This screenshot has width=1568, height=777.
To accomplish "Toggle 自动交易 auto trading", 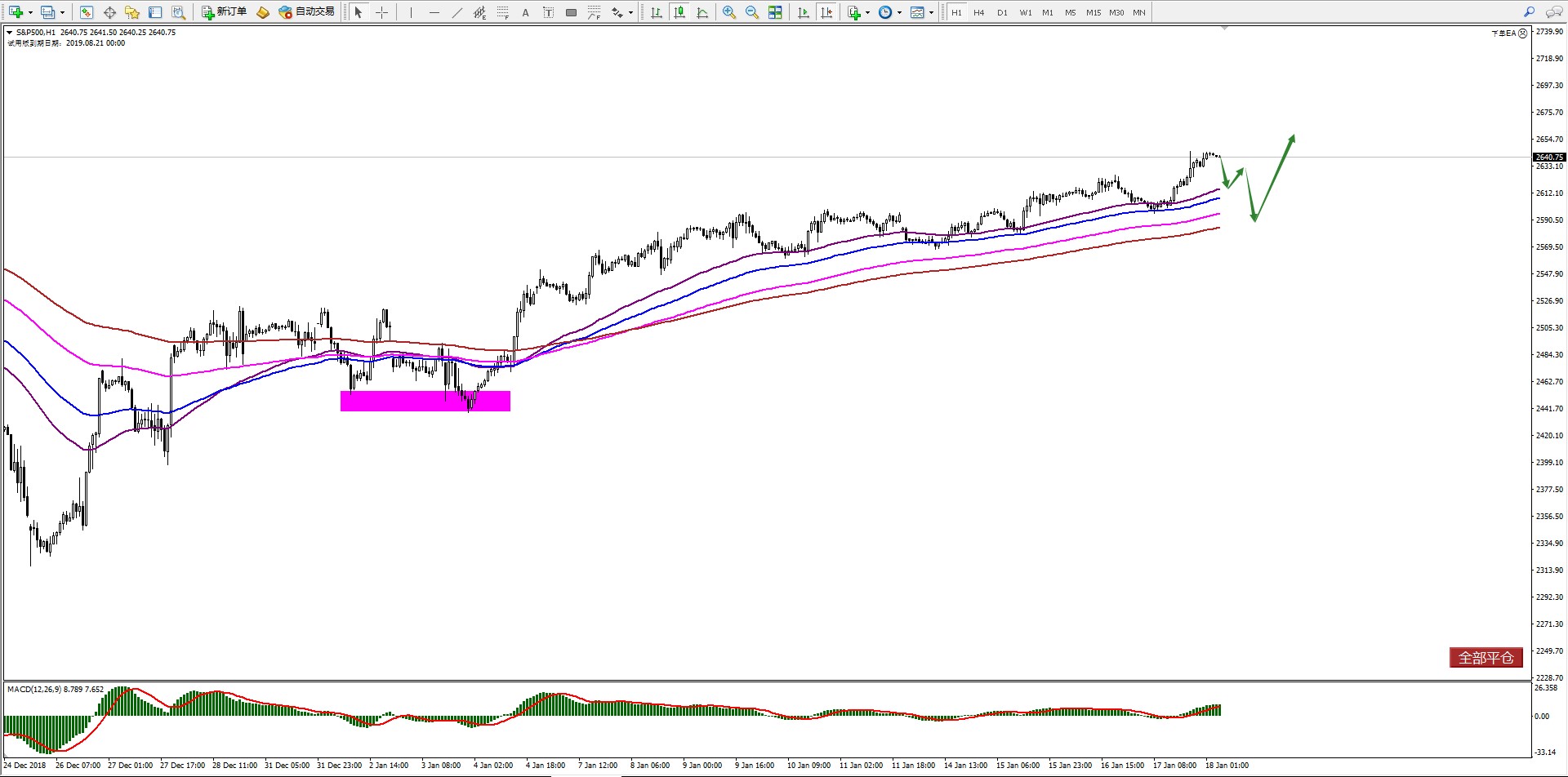I will 306,12.
